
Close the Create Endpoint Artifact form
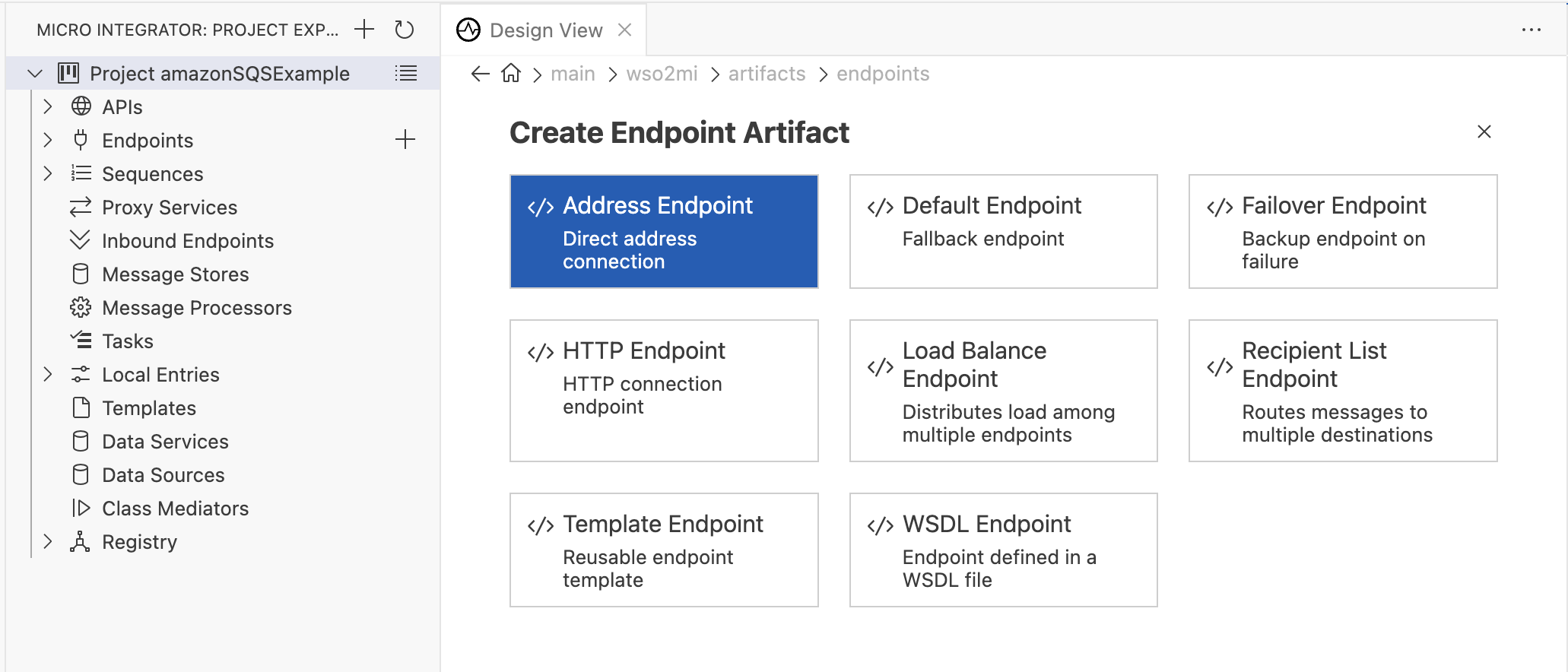point(1484,132)
